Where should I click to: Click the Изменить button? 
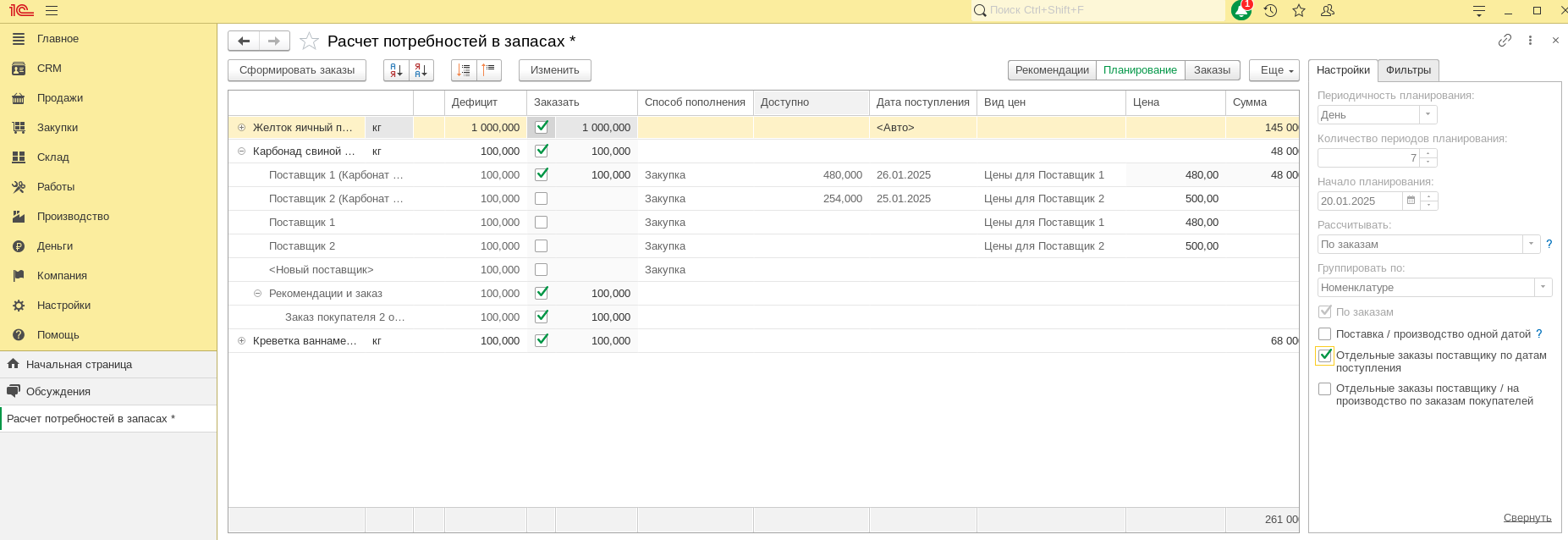coord(555,70)
